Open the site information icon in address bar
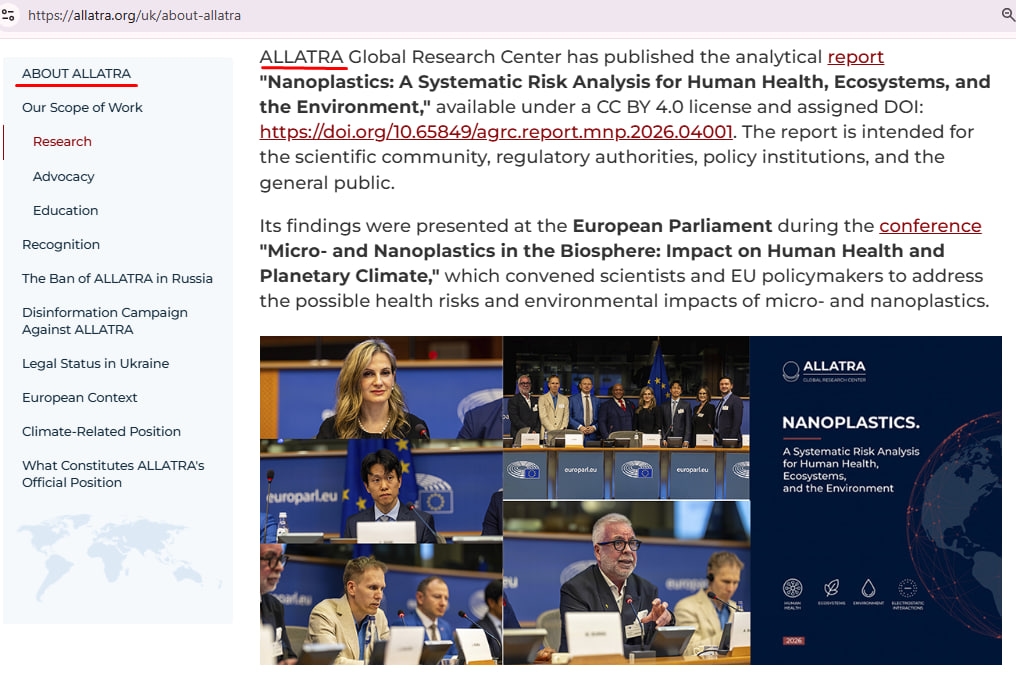 8,15
